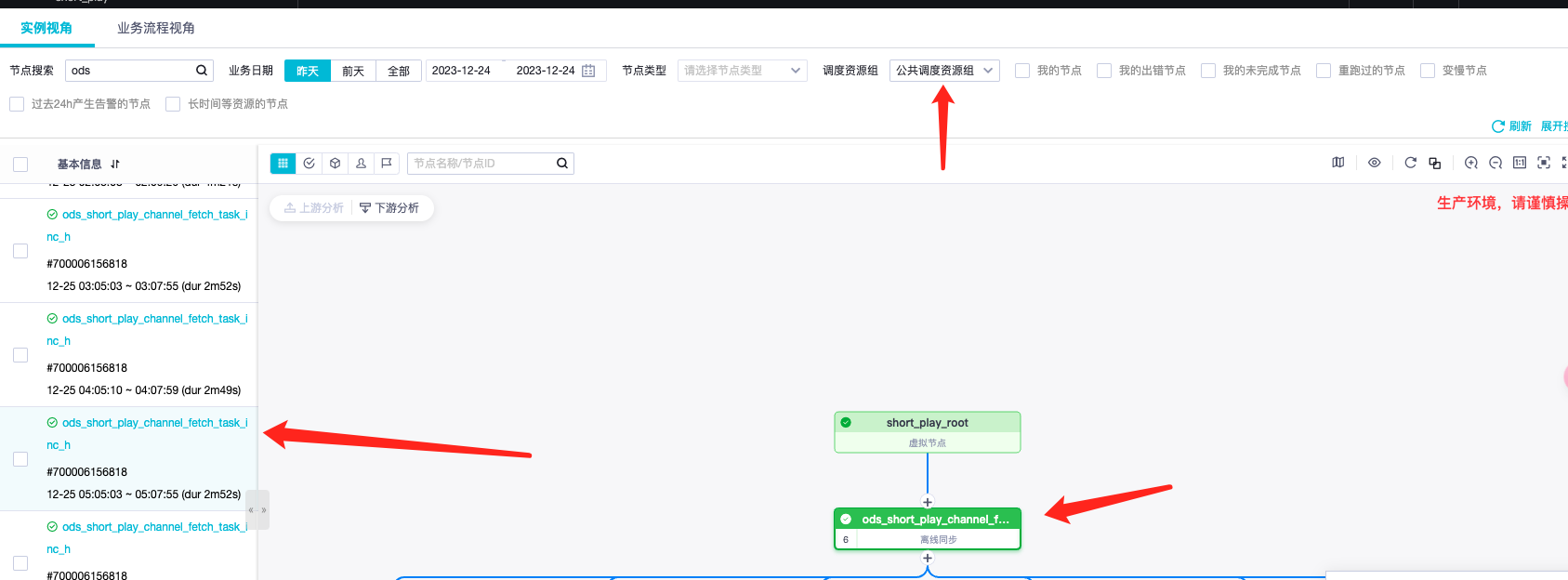The height and width of the screenshot is (580, 1568).
Task: Expand the plus button below short_play_root
Action: (x=927, y=502)
